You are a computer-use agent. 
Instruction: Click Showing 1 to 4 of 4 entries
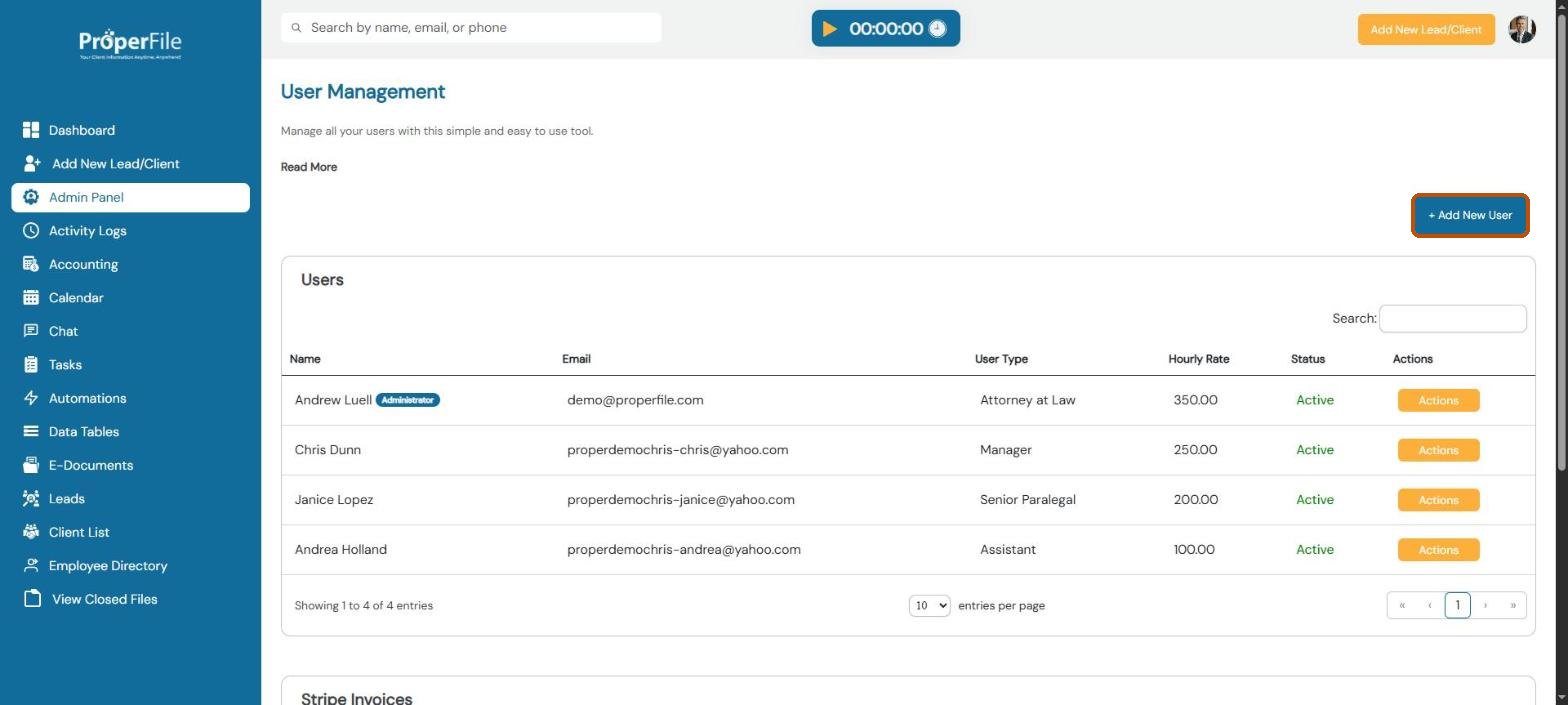click(364, 605)
